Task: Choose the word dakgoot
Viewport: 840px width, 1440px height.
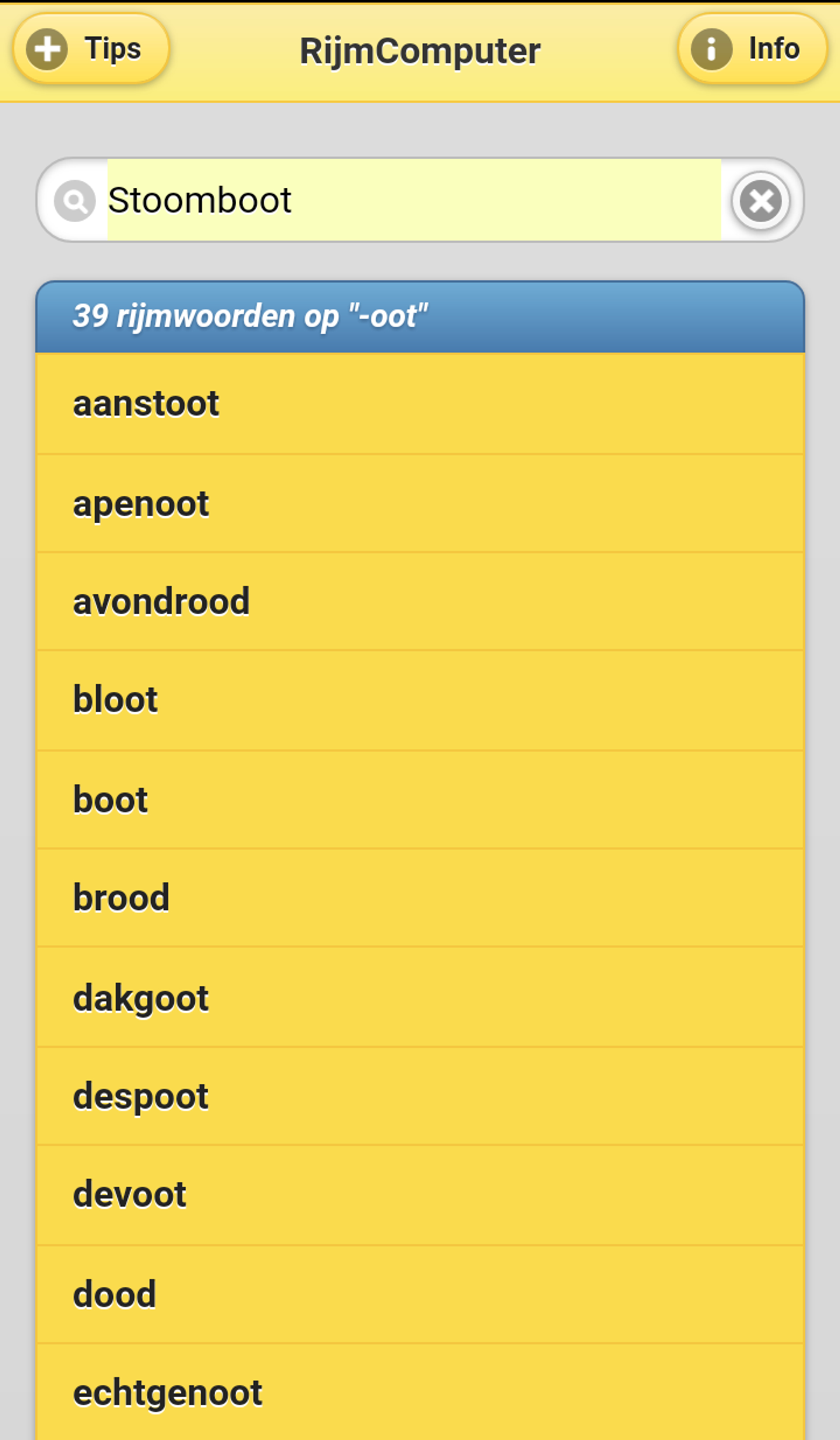Action: (420, 998)
